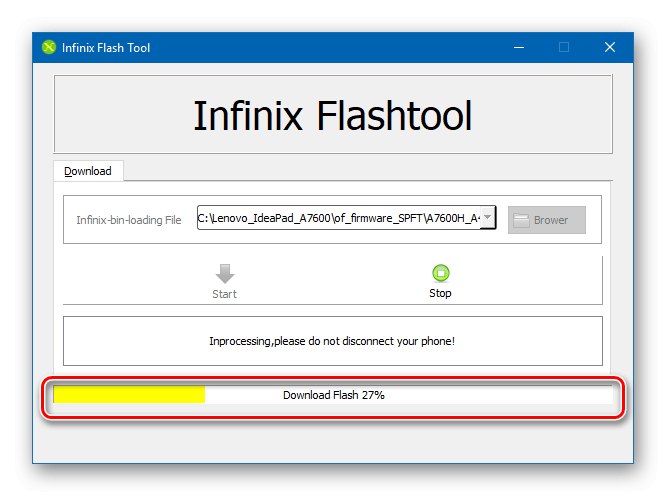Image resolution: width=666 pixels, height=496 pixels.
Task: Switch to the Download tab
Action: (88, 171)
